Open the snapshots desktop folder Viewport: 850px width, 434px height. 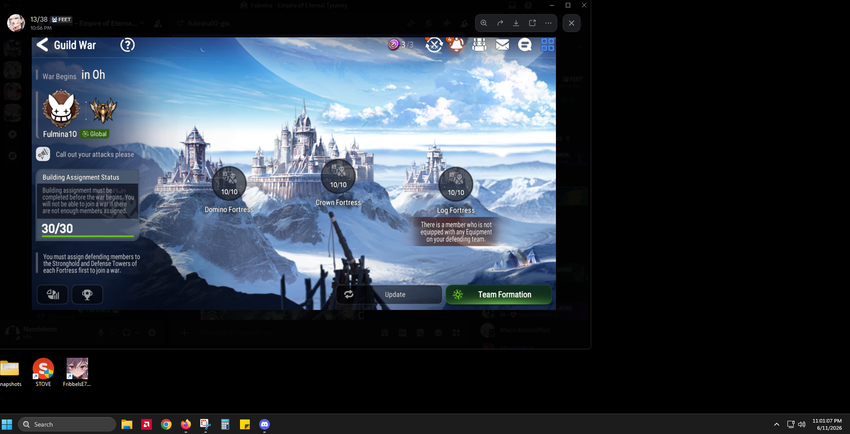10,372
